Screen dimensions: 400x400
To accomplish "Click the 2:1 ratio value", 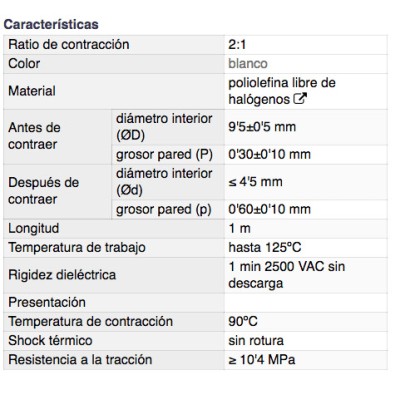I will pyautogui.click(x=237, y=44).
